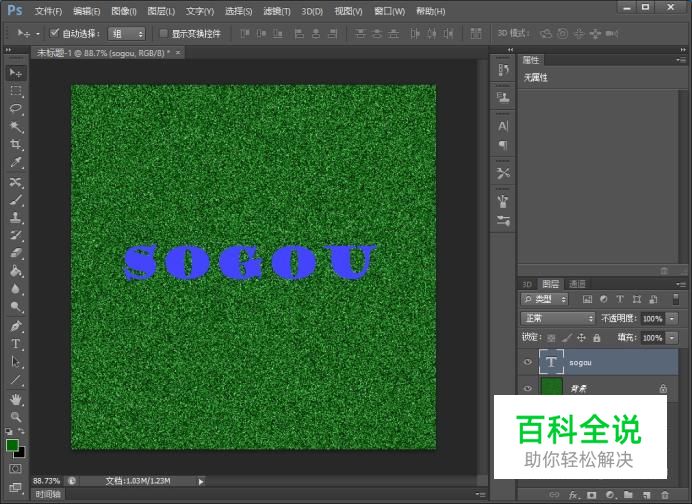Image resolution: width=692 pixels, height=504 pixels.
Task: Select the Zoom tool
Action: tap(16, 417)
